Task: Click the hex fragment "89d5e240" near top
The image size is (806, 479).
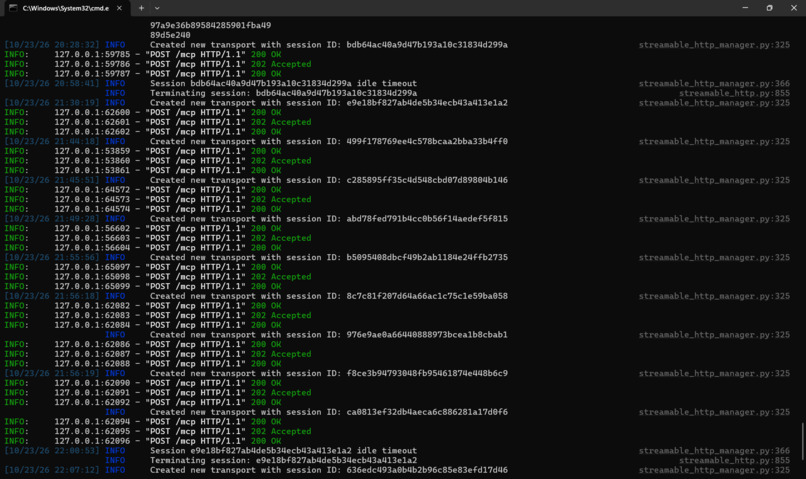Action: tap(170, 35)
